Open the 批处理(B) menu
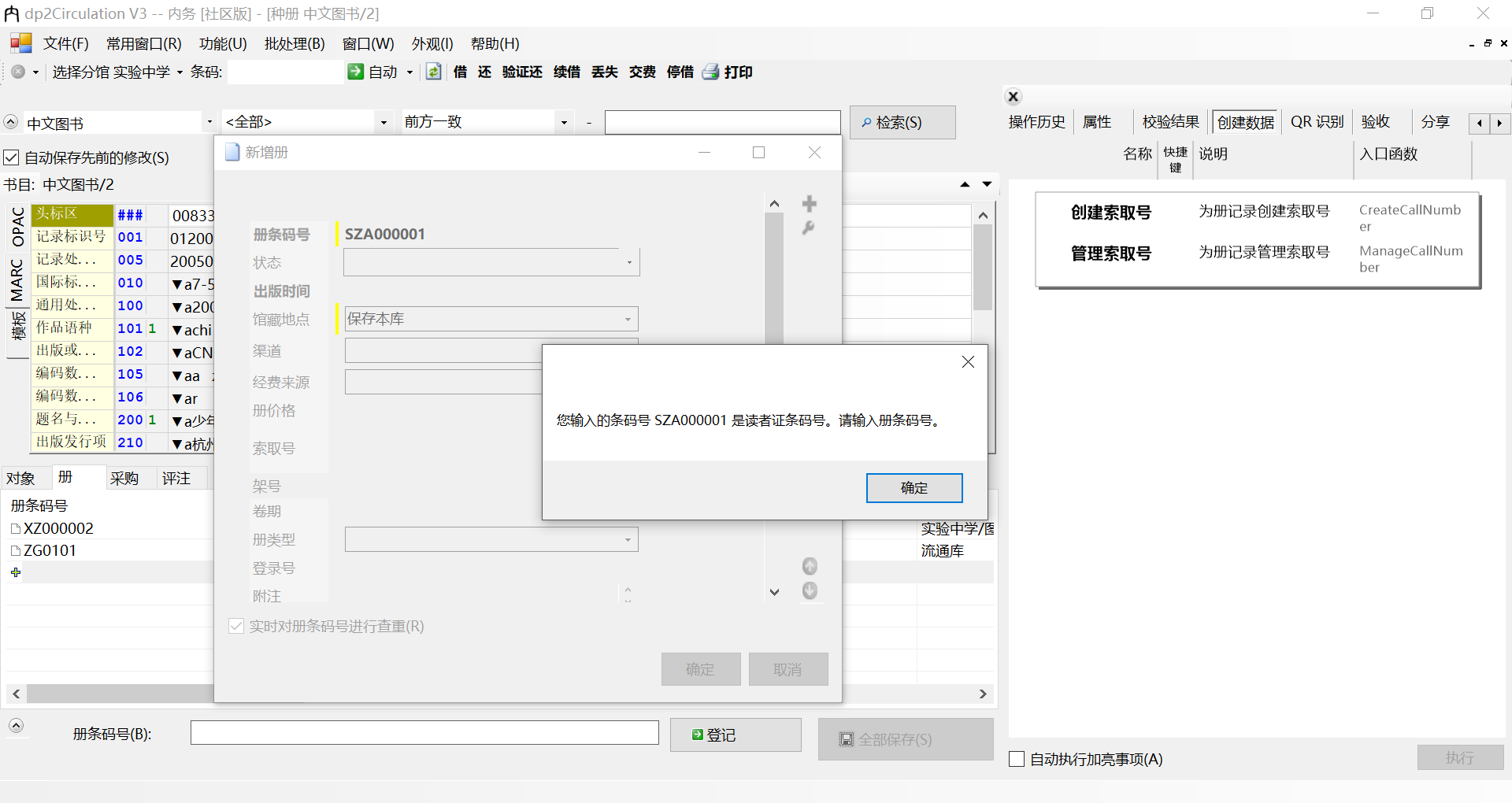Image resolution: width=1512 pixels, height=803 pixels. 295,43
